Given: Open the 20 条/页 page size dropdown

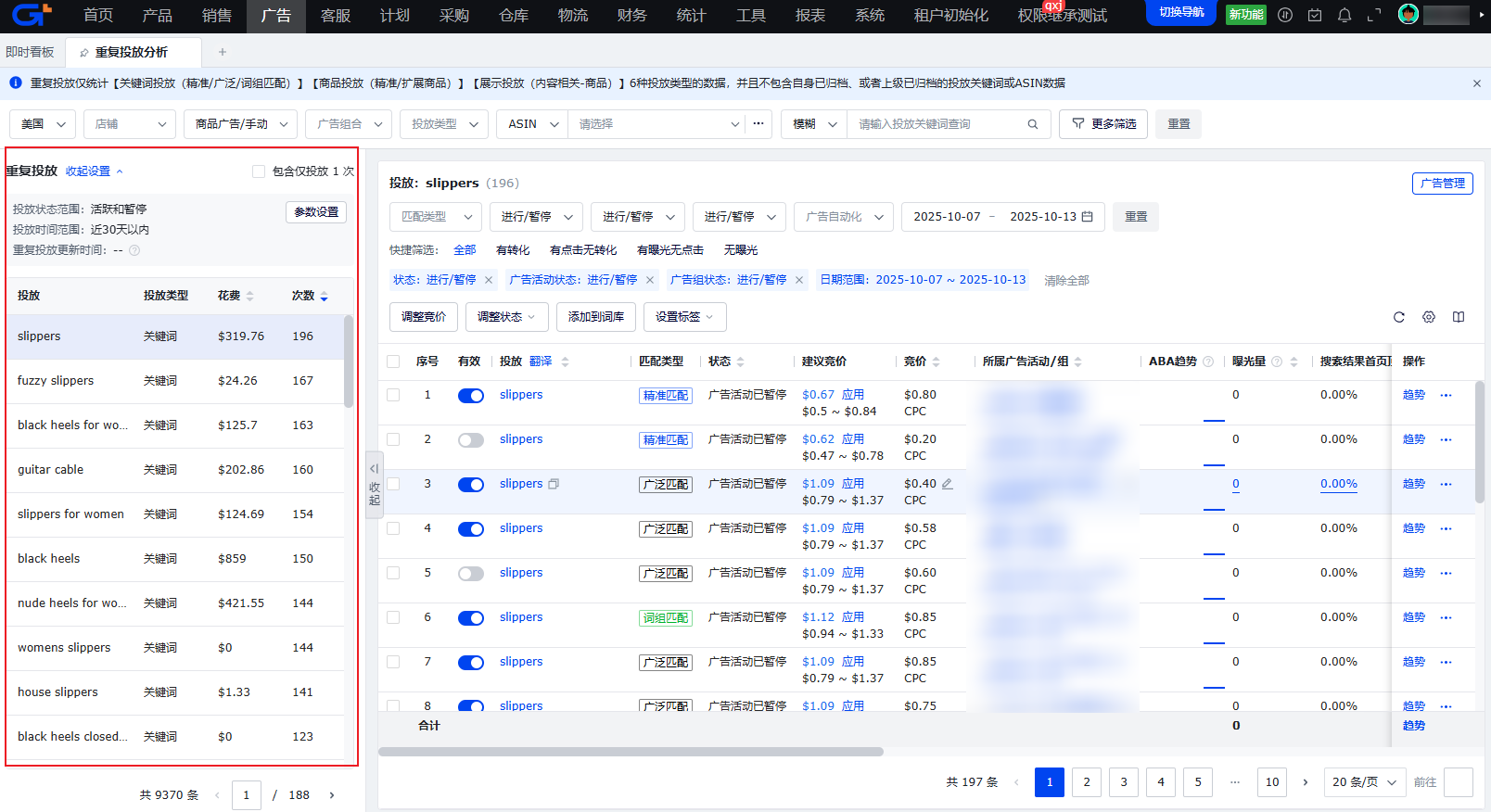Looking at the screenshot, I should pos(1365,782).
